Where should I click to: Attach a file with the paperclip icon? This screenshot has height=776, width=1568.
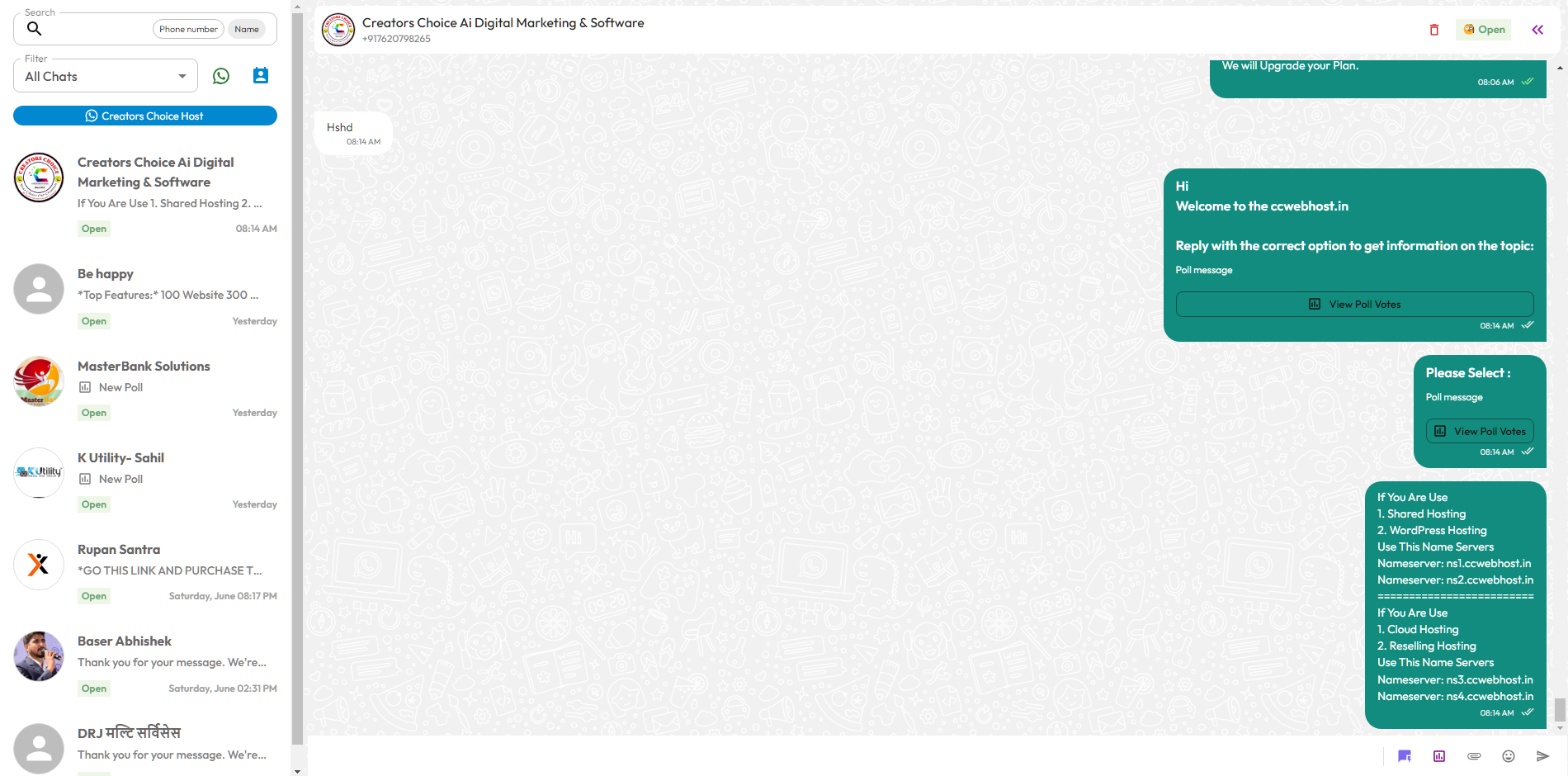[1474, 756]
